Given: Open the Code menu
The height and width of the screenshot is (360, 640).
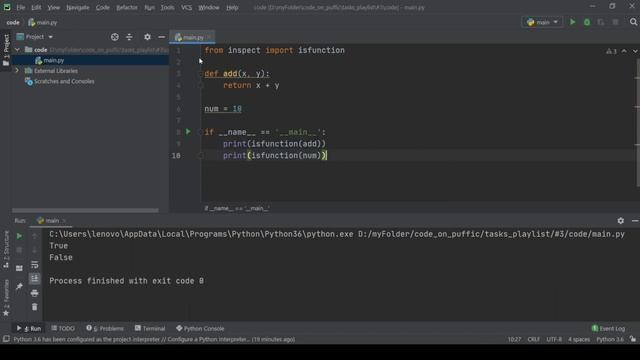Looking at the screenshot, I should [x=102, y=7].
